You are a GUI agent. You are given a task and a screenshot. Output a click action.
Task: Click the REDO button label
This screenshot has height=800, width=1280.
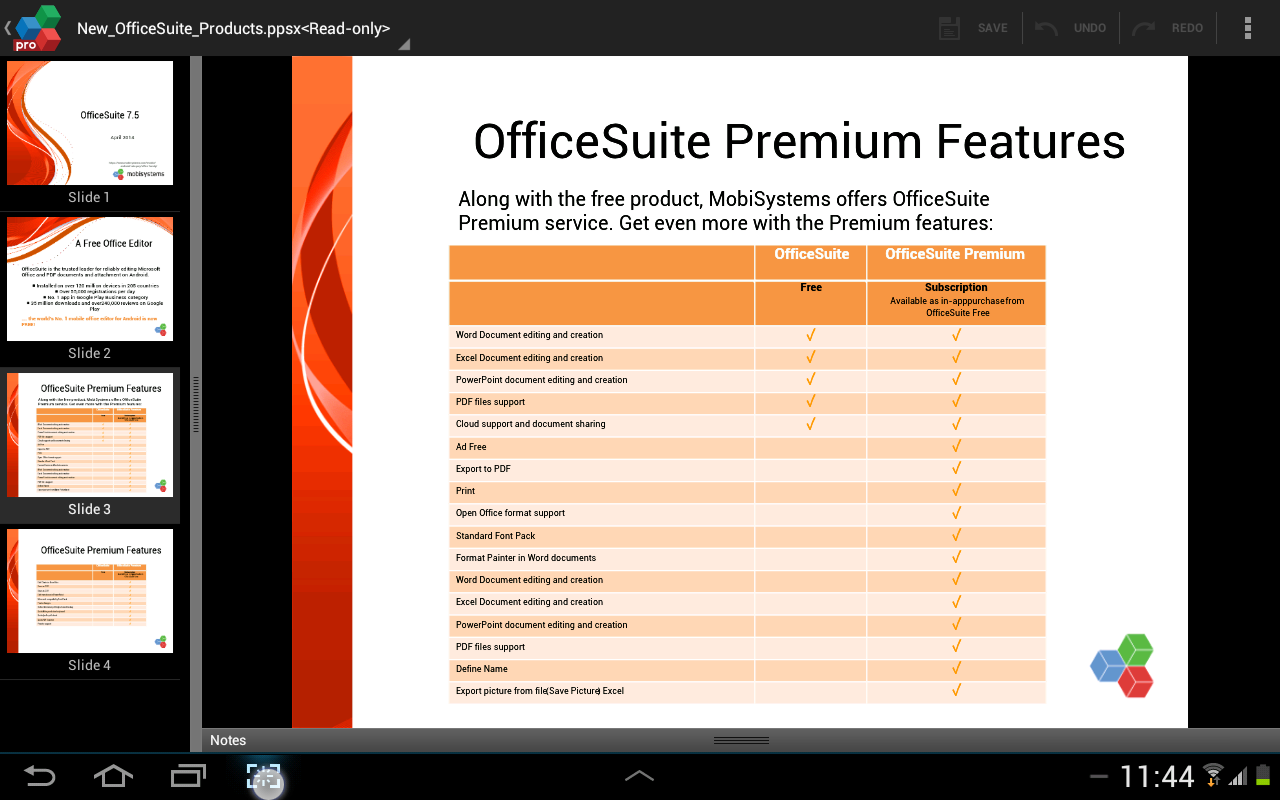pyautogui.click(x=1188, y=28)
